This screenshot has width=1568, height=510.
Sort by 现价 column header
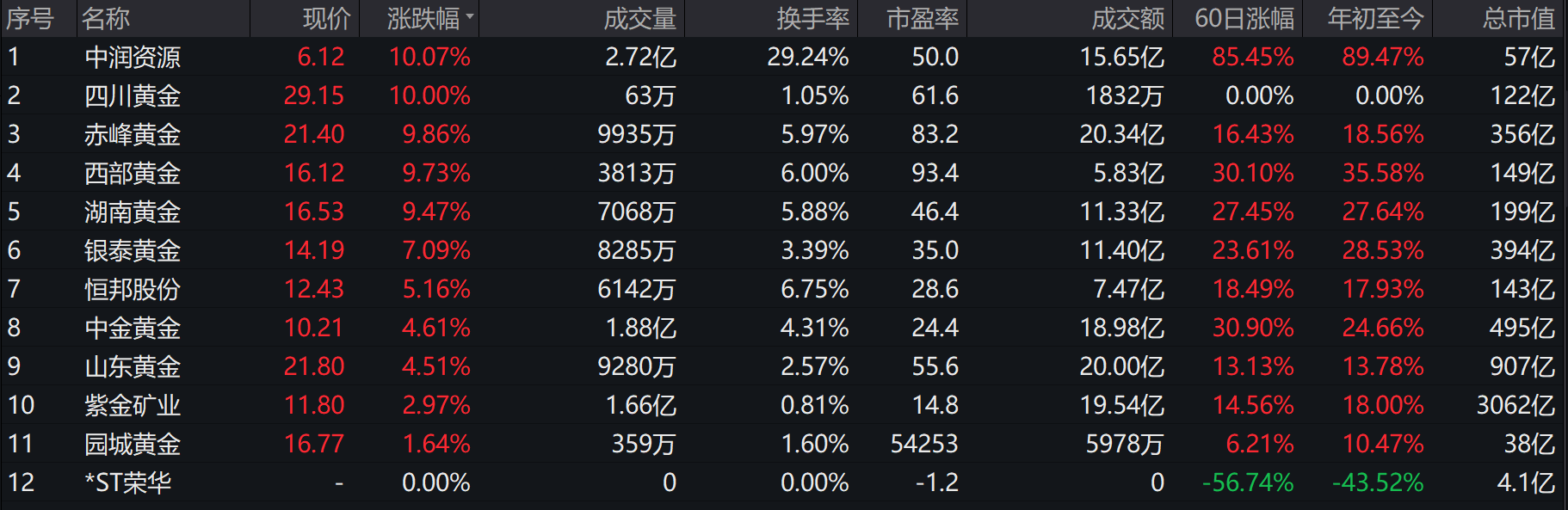pyautogui.click(x=327, y=18)
